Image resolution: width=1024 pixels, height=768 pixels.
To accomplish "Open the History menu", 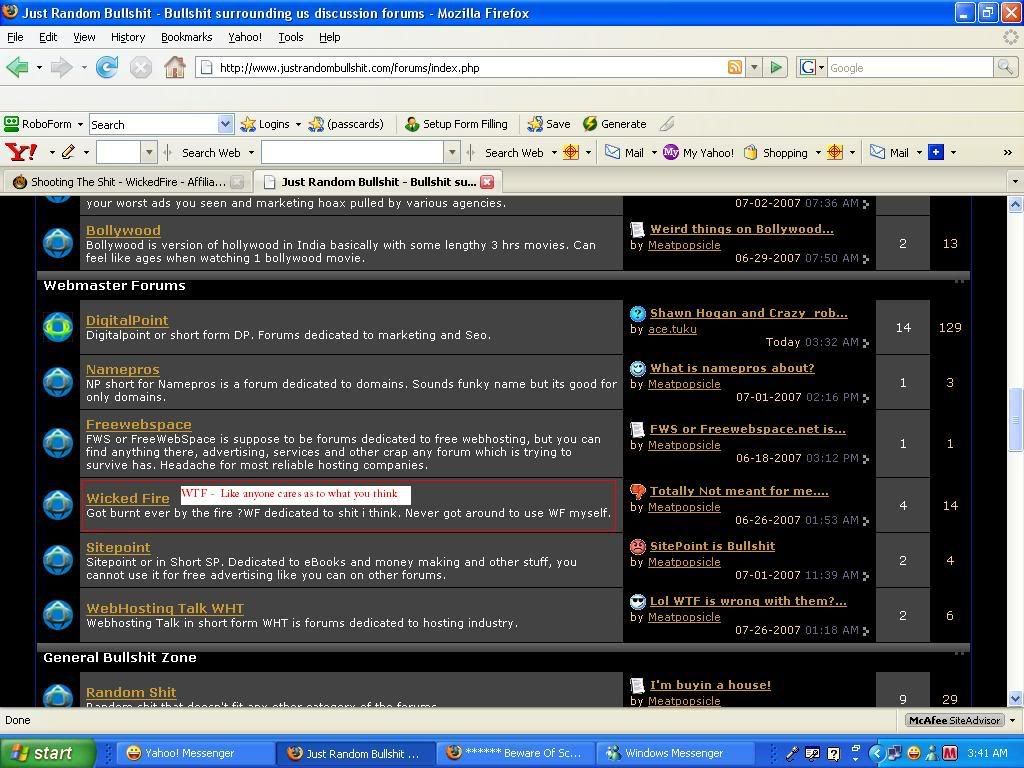I will tap(128, 37).
